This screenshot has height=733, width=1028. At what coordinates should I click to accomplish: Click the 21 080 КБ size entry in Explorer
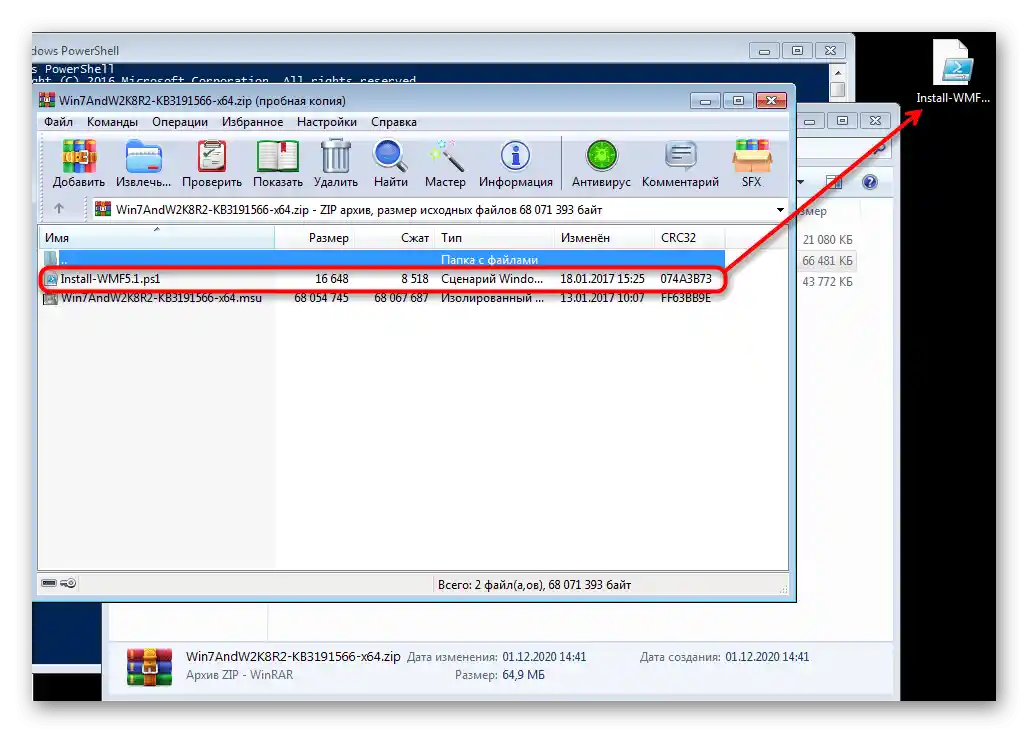[x=827, y=240]
